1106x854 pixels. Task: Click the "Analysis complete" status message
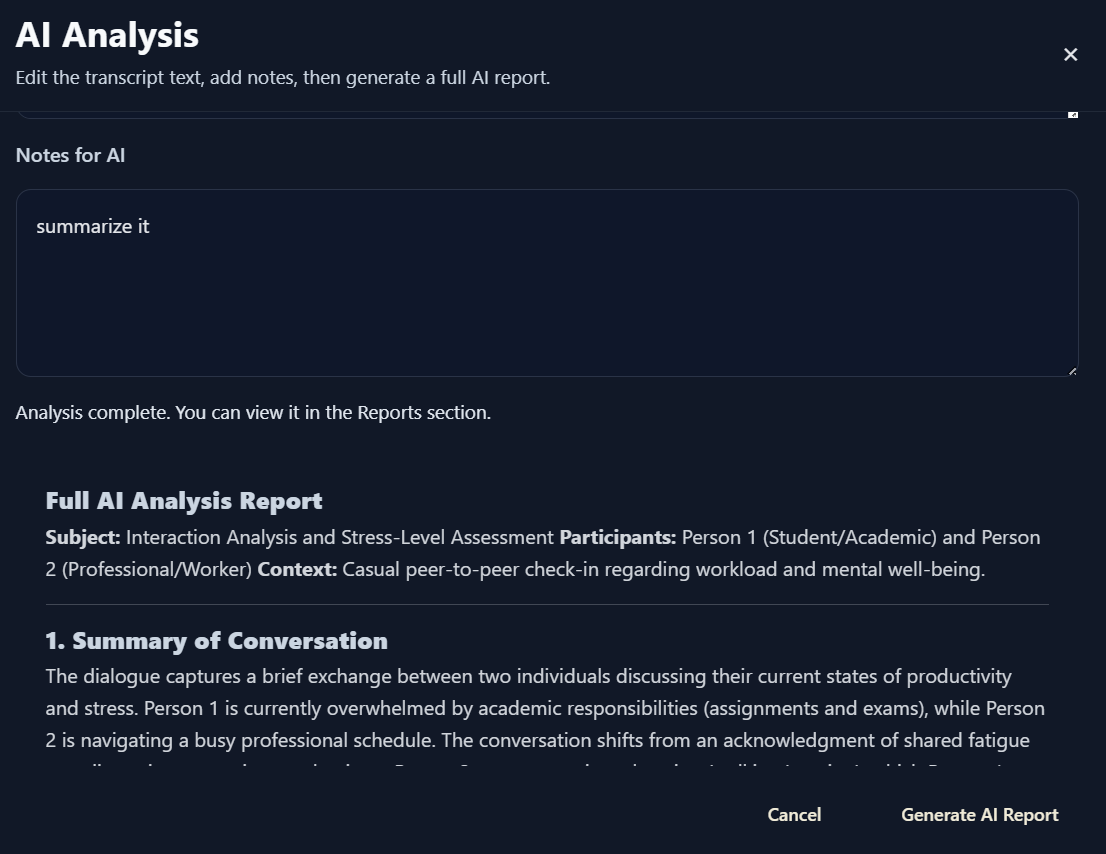coord(253,413)
